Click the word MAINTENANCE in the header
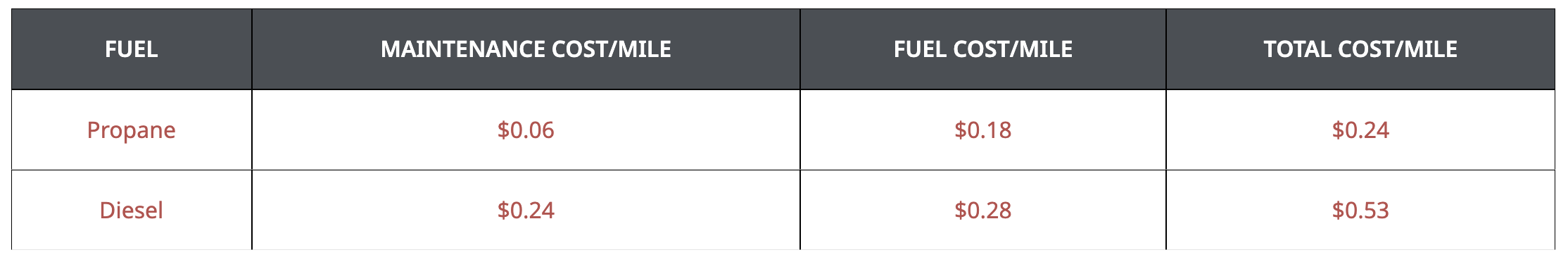 click(462, 49)
